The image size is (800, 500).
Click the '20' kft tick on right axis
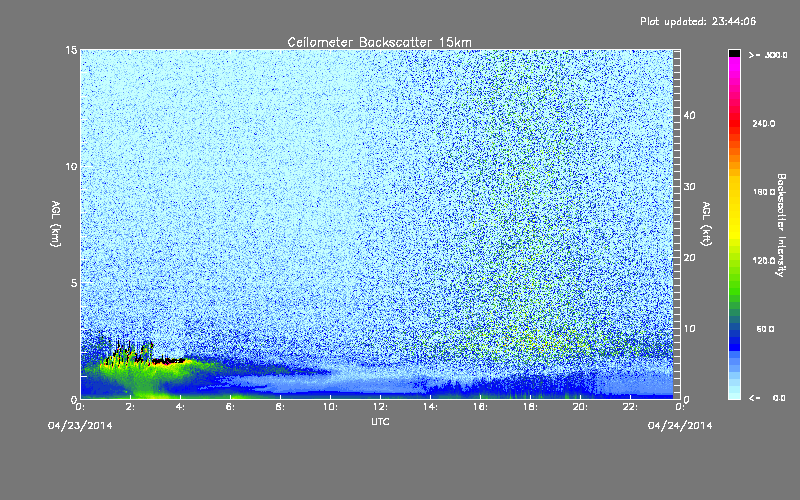(689, 258)
